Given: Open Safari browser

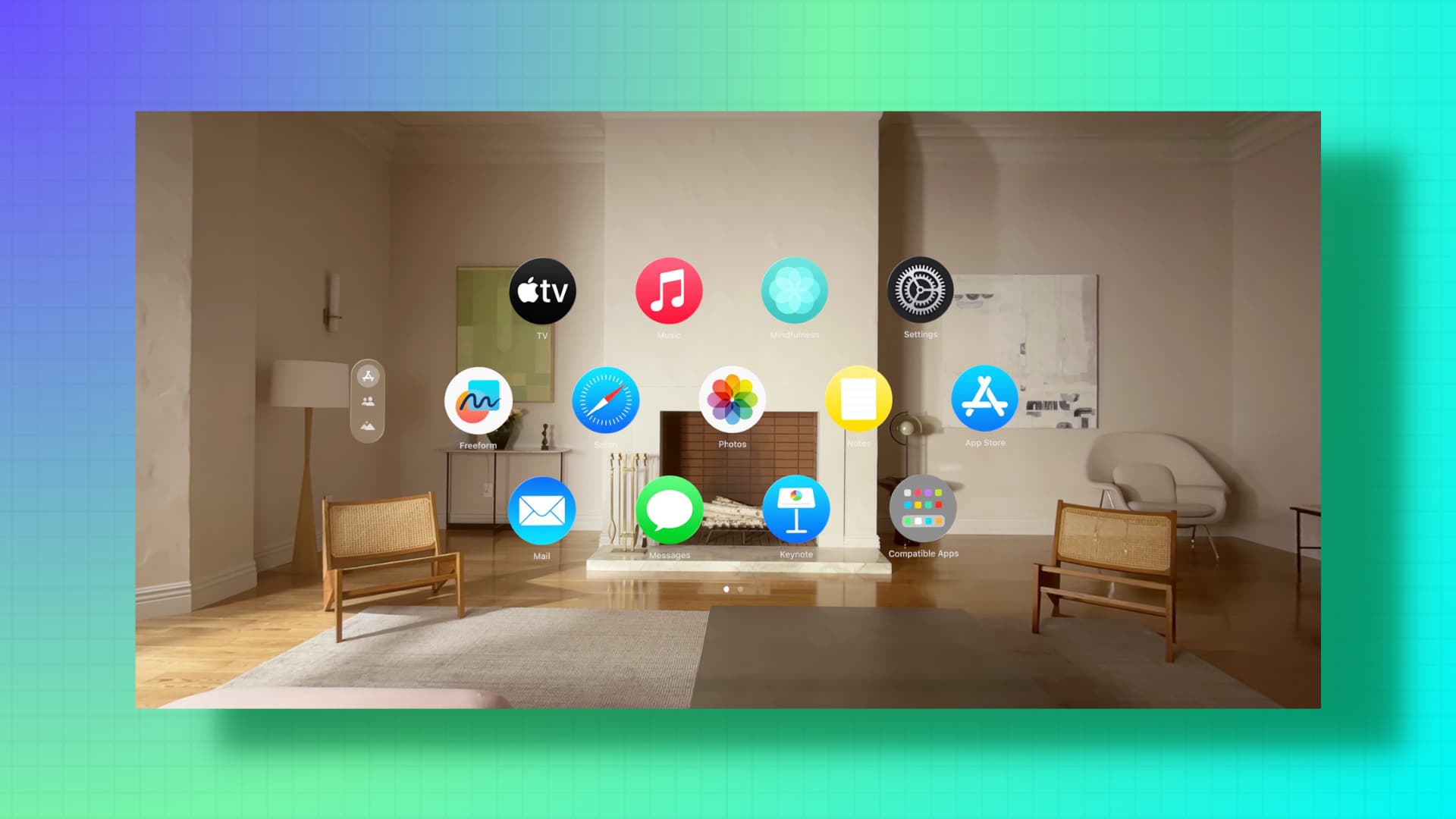Looking at the screenshot, I should [605, 401].
